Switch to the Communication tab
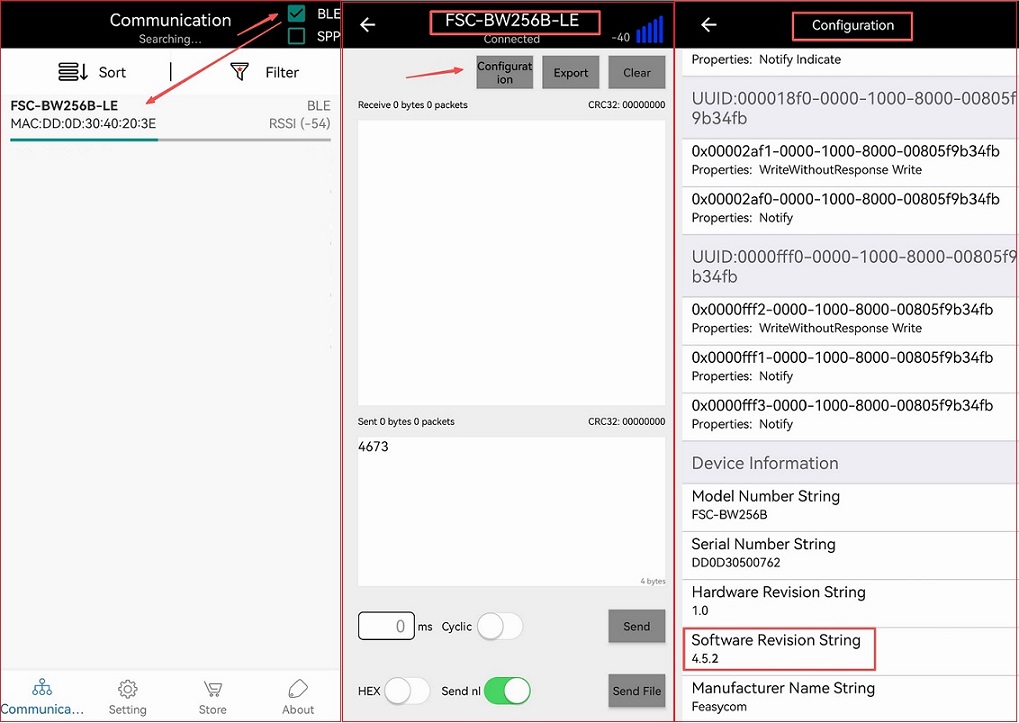The width and height of the screenshot is (1019, 723). coord(42,689)
